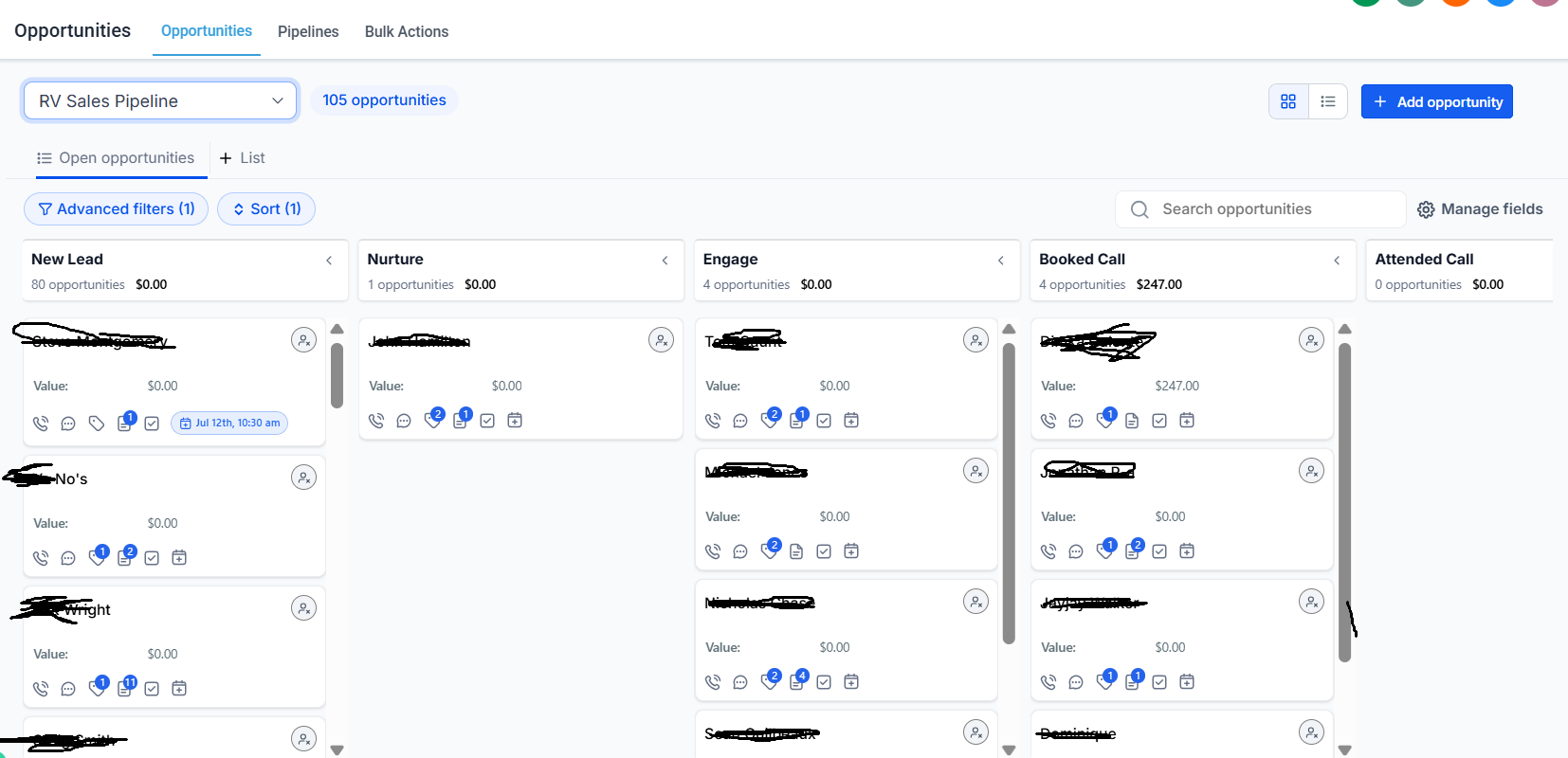Open tasks checkbox icon on Jul 12th appointment card
Screen dimensions: 1568x758
[152, 424]
